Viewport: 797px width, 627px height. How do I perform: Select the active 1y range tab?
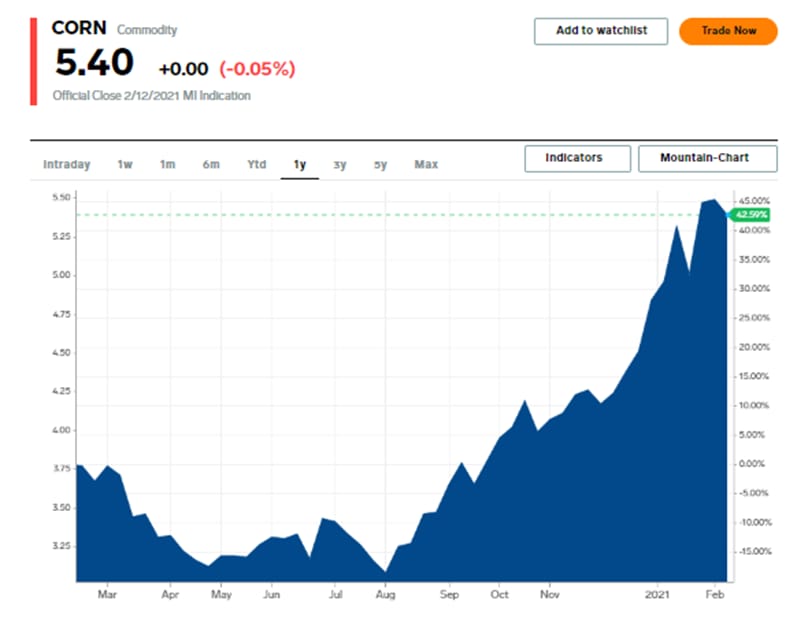(300, 165)
